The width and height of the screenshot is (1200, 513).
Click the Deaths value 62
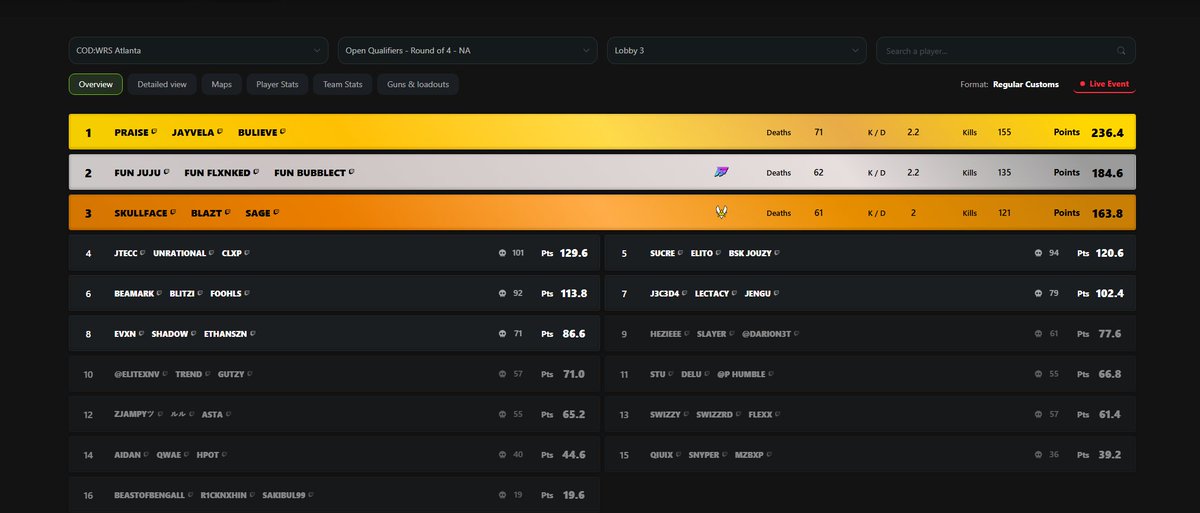coord(819,173)
